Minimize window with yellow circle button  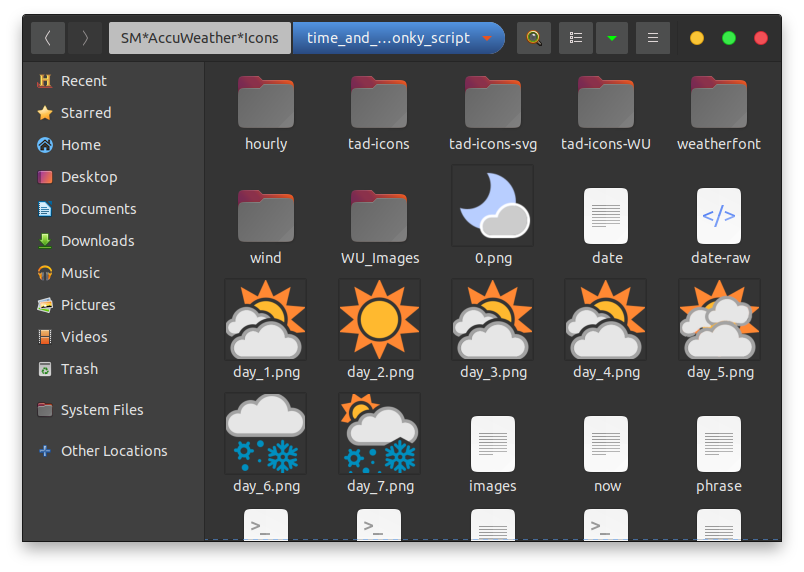(697, 38)
